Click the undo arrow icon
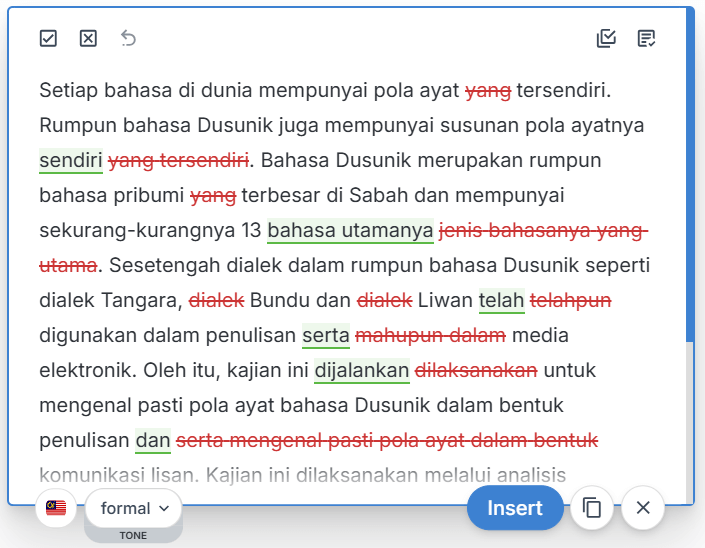The height and width of the screenshot is (548, 705). click(x=128, y=39)
